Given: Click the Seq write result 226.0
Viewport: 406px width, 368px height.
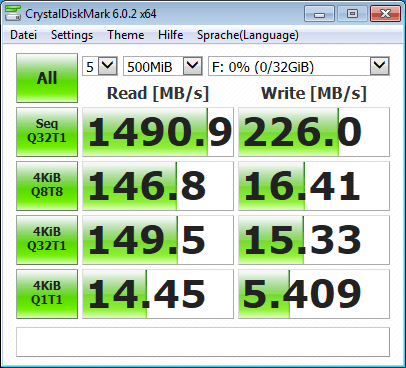Looking at the screenshot, I should coord(314,132).
